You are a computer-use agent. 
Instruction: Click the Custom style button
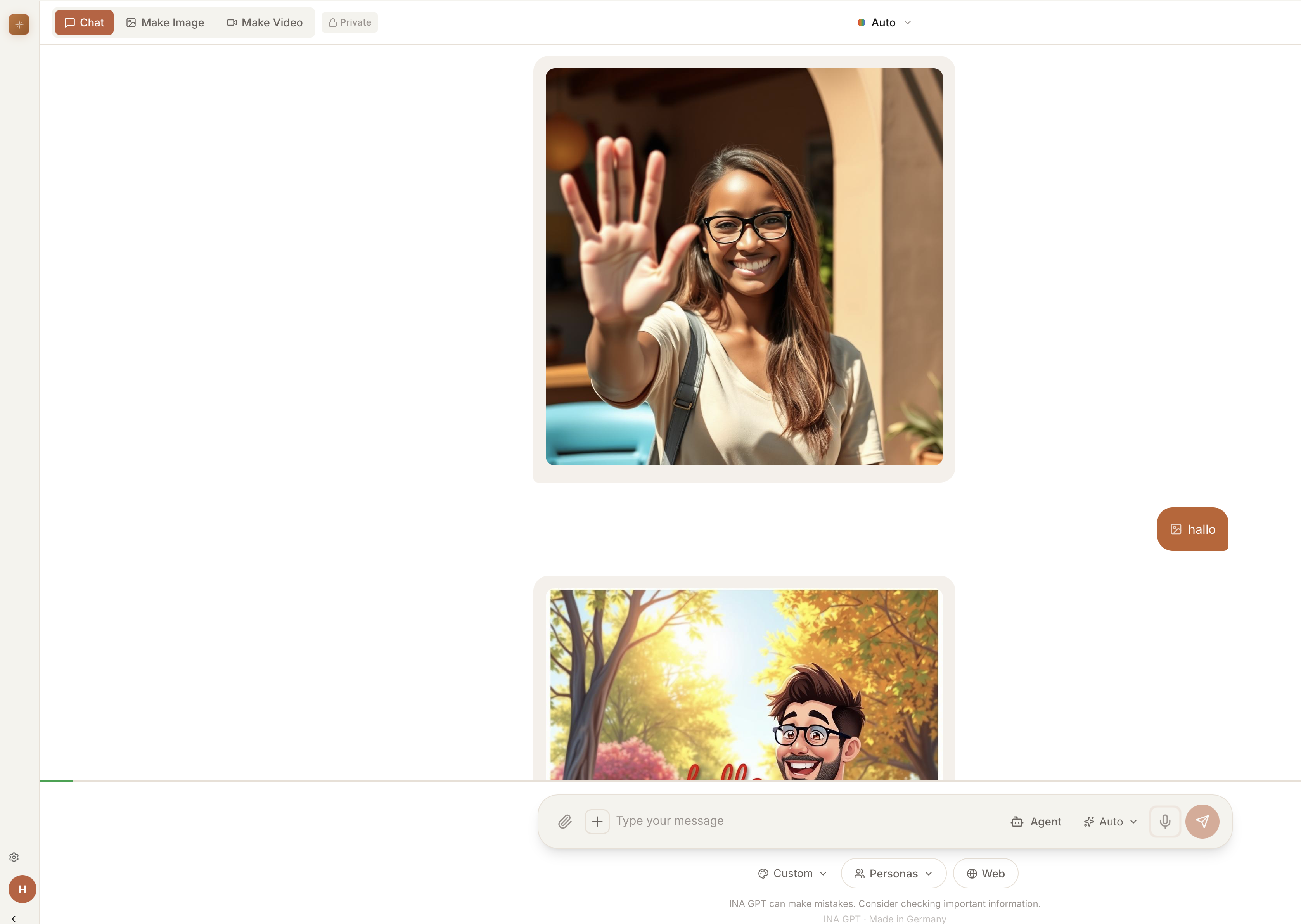coord(792,873)
